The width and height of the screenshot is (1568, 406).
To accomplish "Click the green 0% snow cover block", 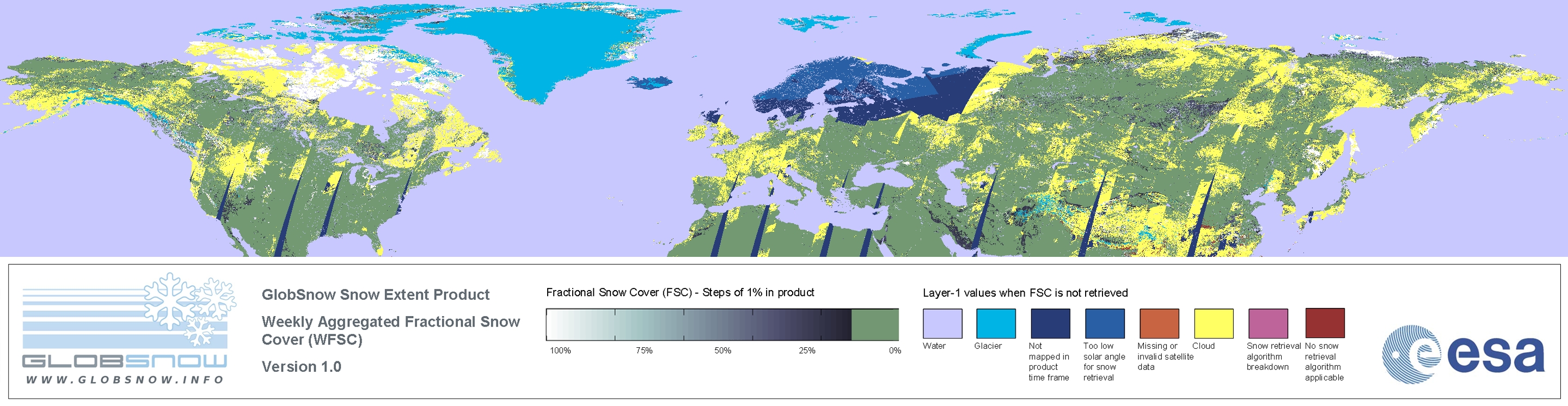I will coord(875,324).
